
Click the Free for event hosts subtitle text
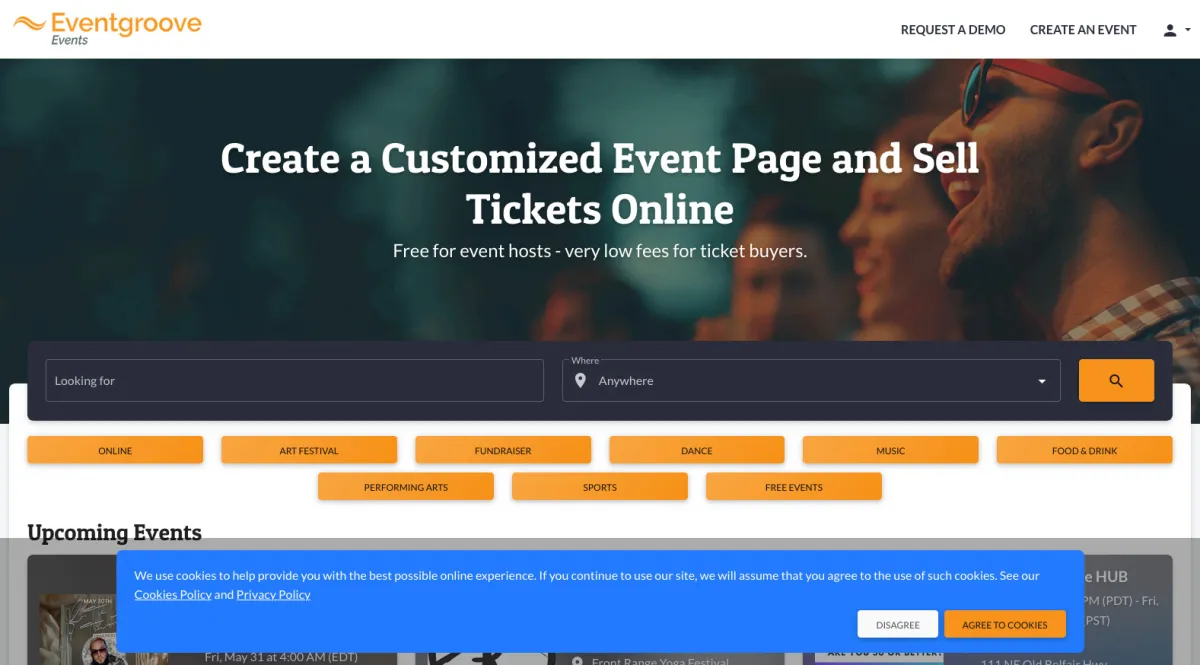point(600,251)
